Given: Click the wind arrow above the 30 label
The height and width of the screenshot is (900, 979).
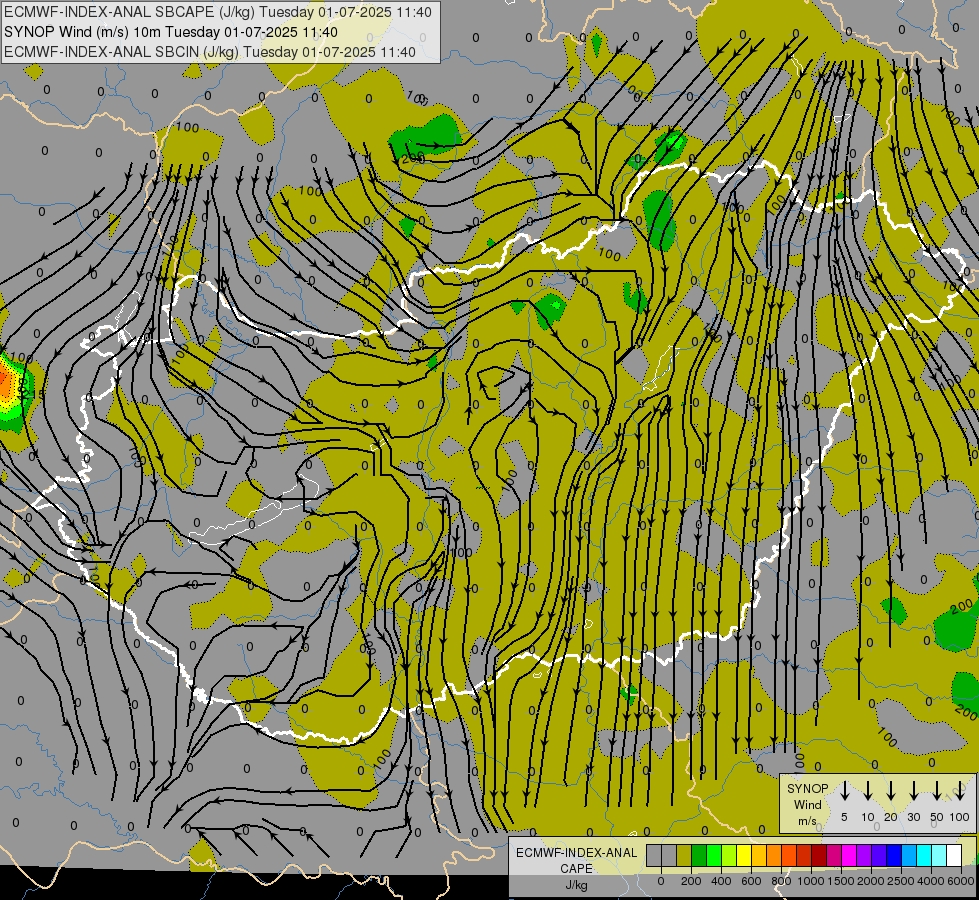Looking at the screenshot, I should coord(913,791).
